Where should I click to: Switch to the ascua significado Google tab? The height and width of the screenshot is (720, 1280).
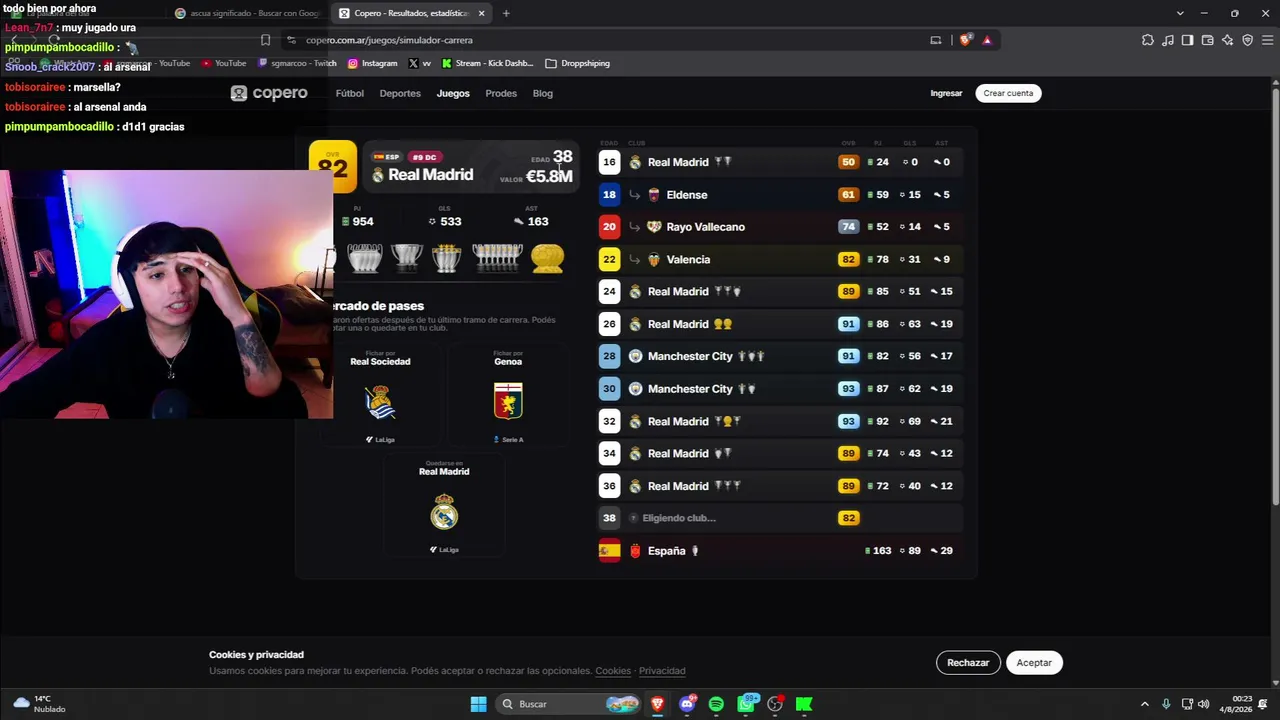(247, 13)
